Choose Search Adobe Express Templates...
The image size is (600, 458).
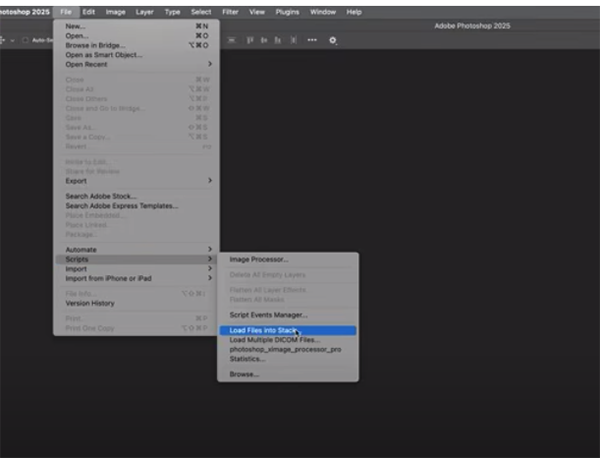136,205
